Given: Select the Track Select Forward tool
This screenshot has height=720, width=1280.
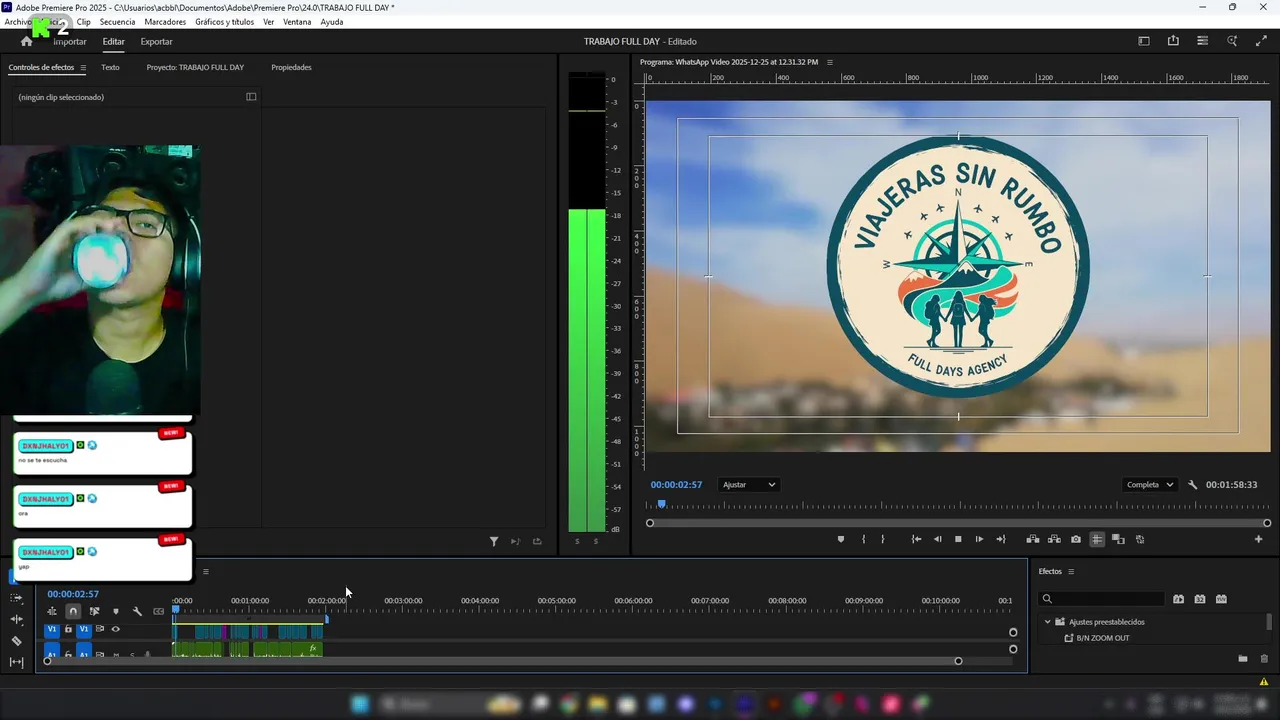Looking at the screenshot, I should click(17, 598).
